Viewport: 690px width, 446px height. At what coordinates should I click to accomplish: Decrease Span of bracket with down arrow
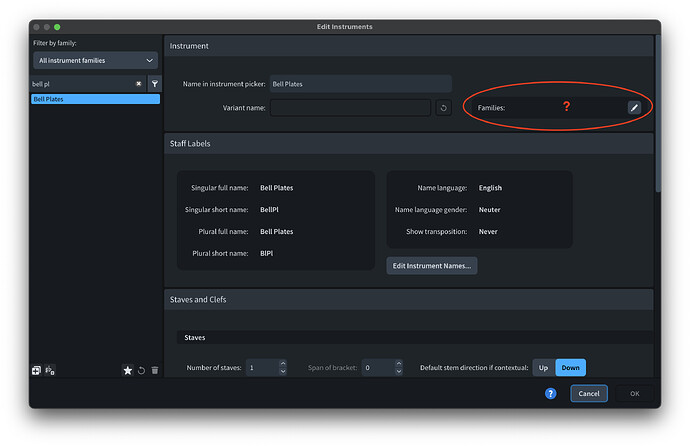click(399, 371)
